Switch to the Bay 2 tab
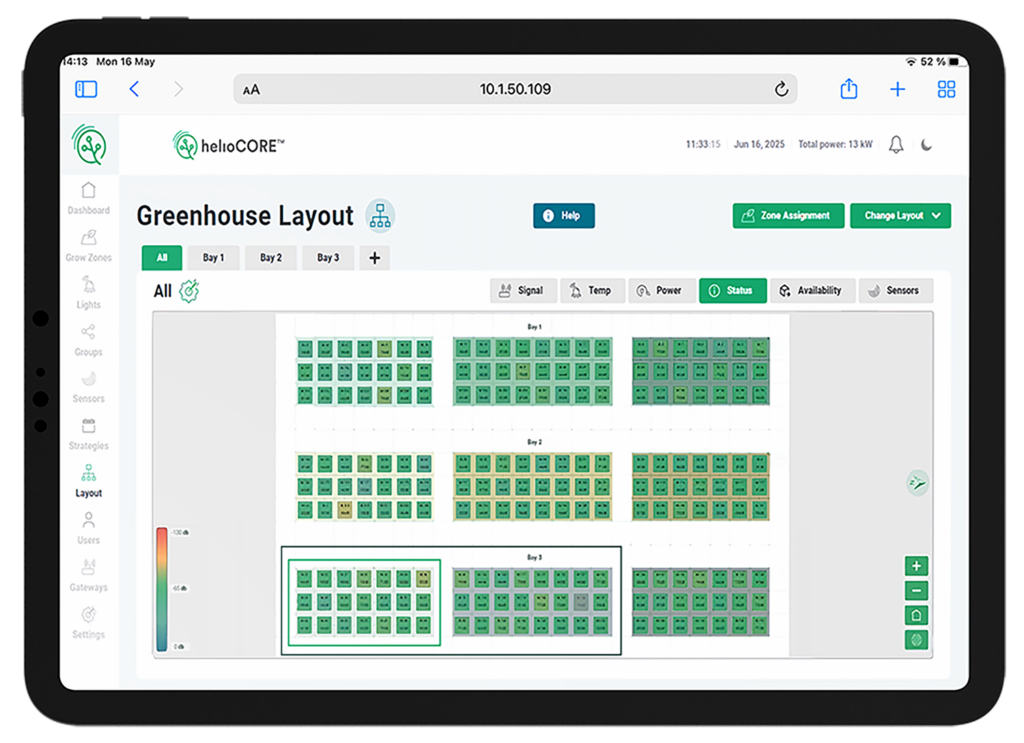The height and width of the screenshot is (743, 1024). click(271, 258)
